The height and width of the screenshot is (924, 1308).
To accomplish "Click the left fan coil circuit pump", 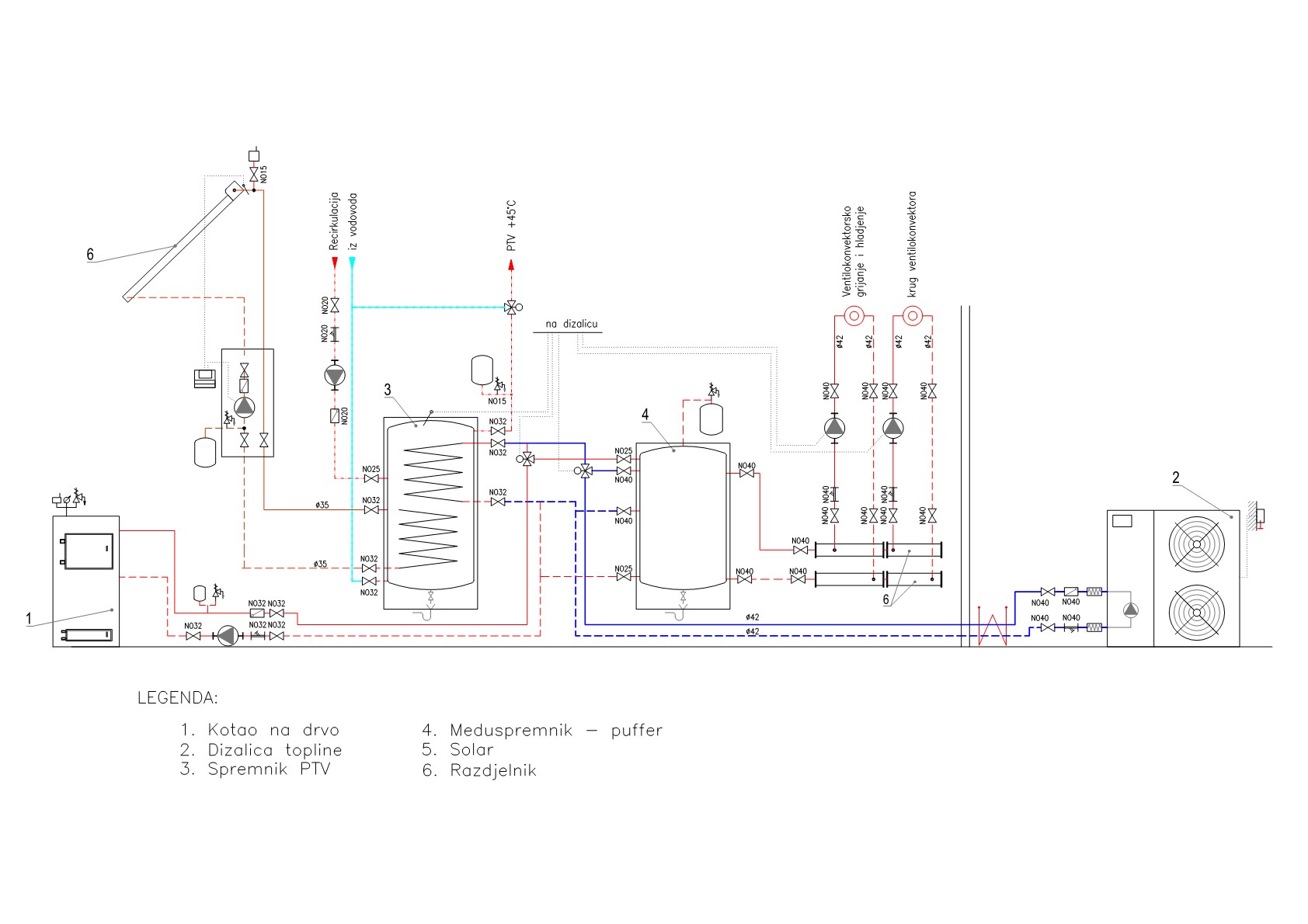I will pos(834,427).
